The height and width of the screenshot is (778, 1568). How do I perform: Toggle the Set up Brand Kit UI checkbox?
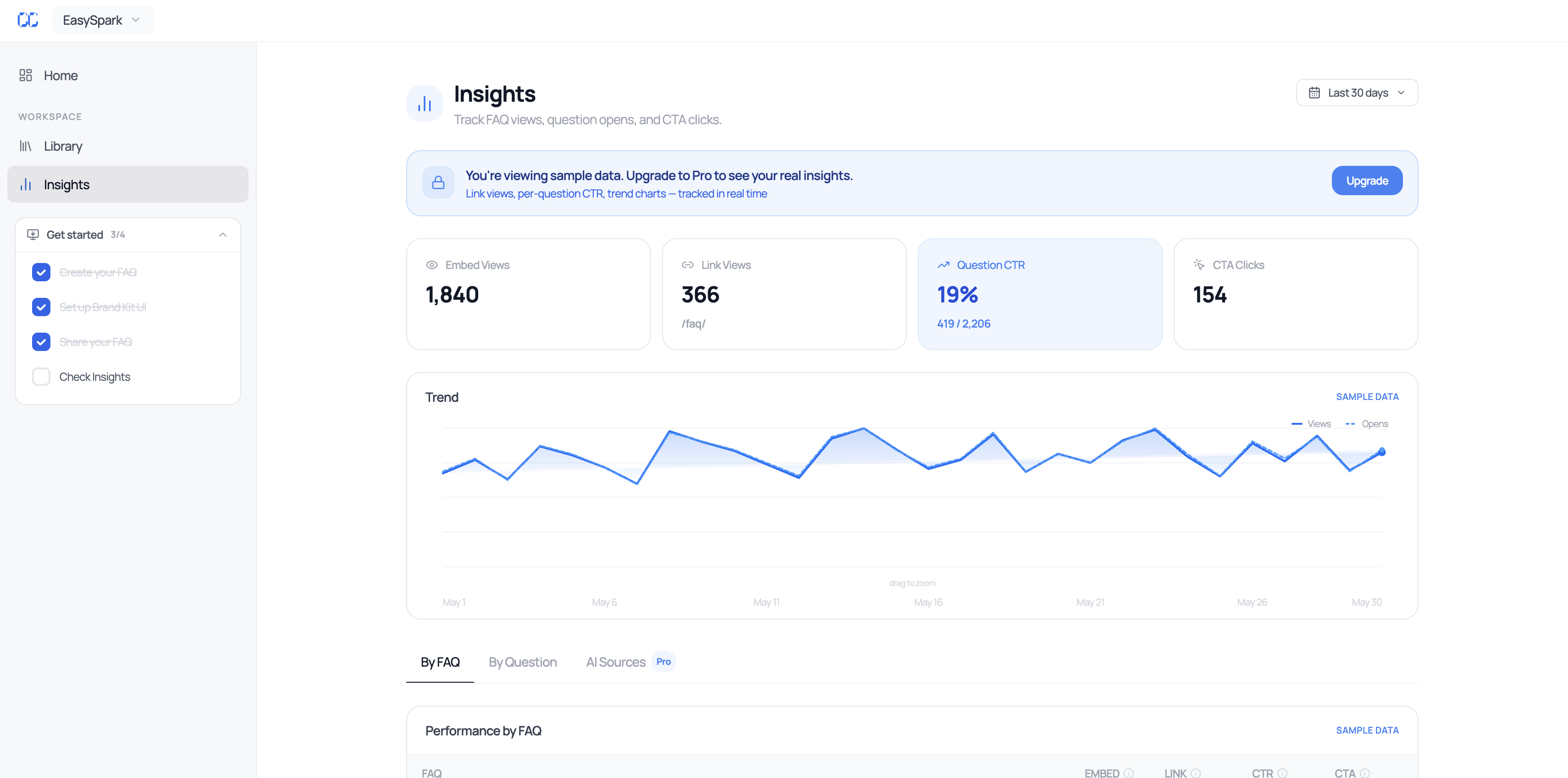coord(41,307)
